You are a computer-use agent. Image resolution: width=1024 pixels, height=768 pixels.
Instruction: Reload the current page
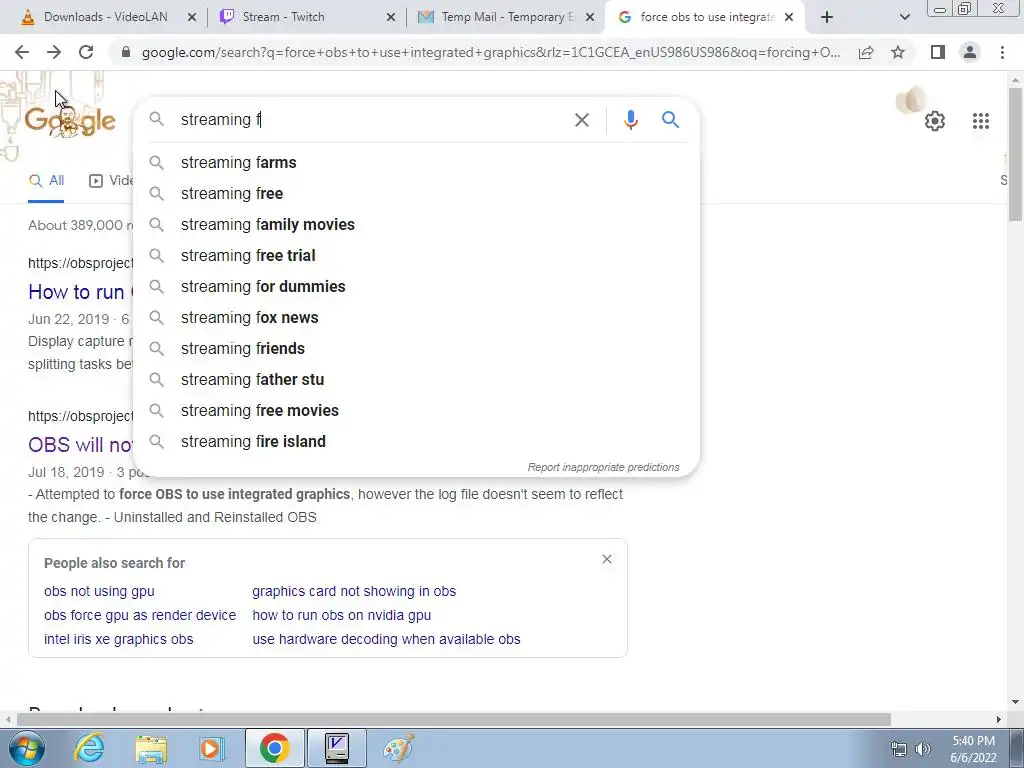[86, 52]
